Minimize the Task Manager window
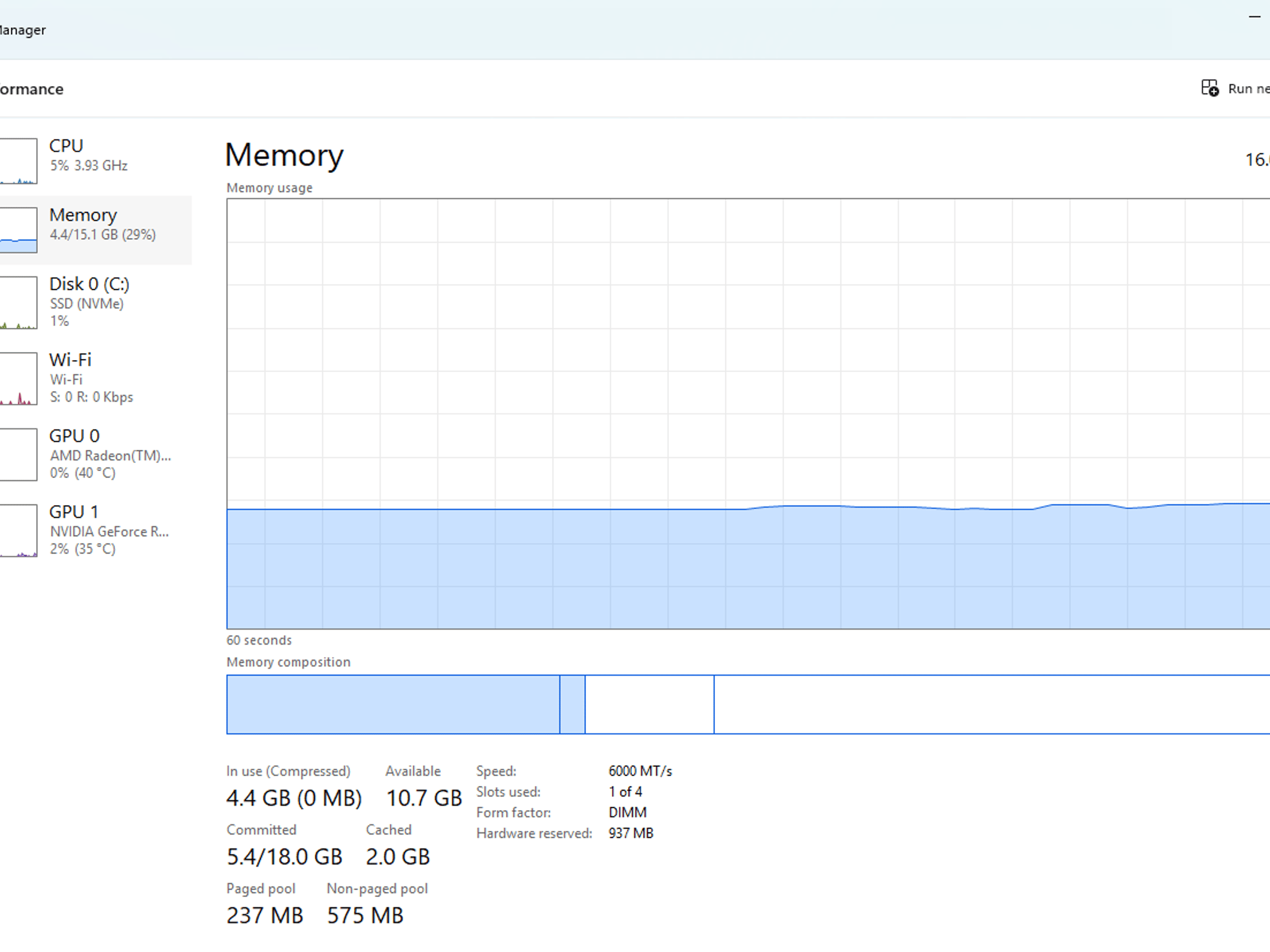This screenshot has width=1270, height=952. pyautogui.click(x=1254, y=17)
